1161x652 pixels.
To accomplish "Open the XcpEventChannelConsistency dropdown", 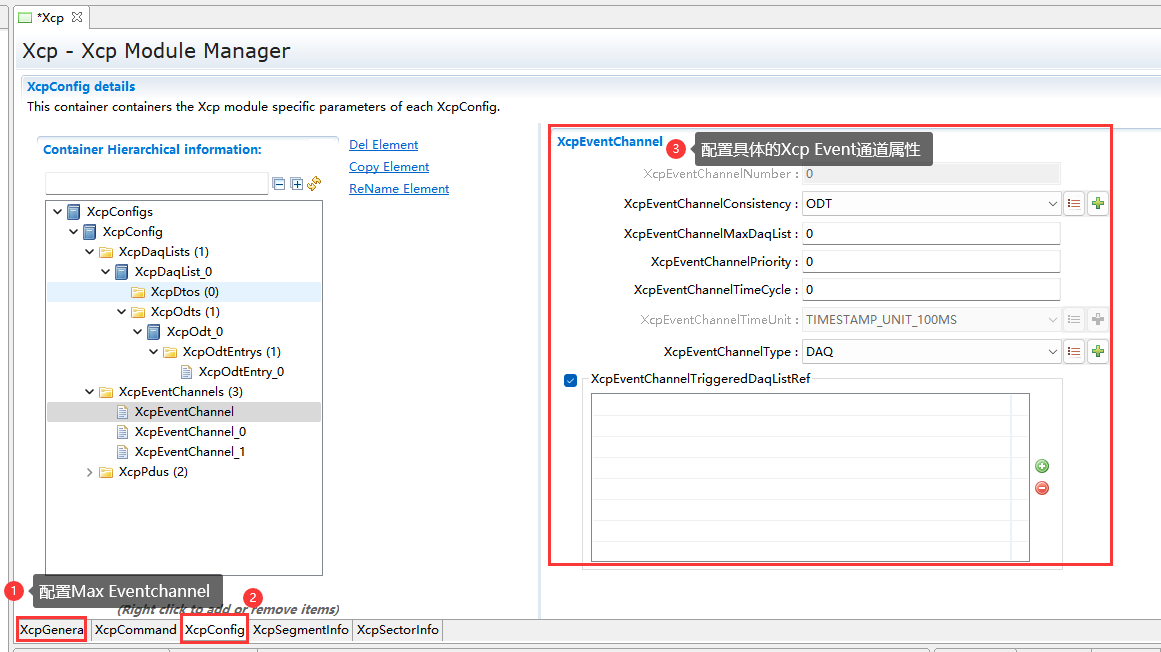I will pyautogui.click(x=1052, y=204).
